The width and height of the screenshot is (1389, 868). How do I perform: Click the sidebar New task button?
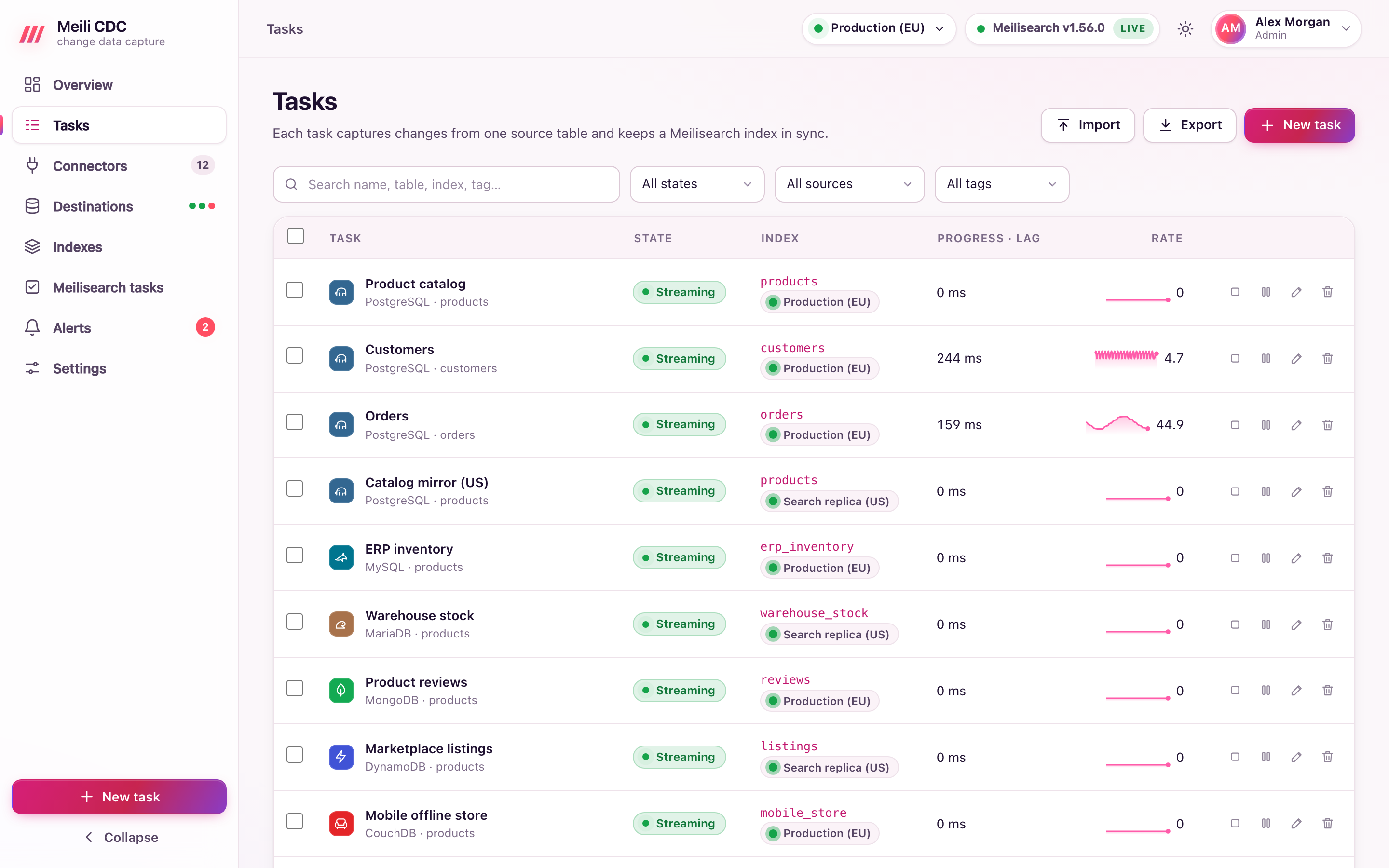119,797
